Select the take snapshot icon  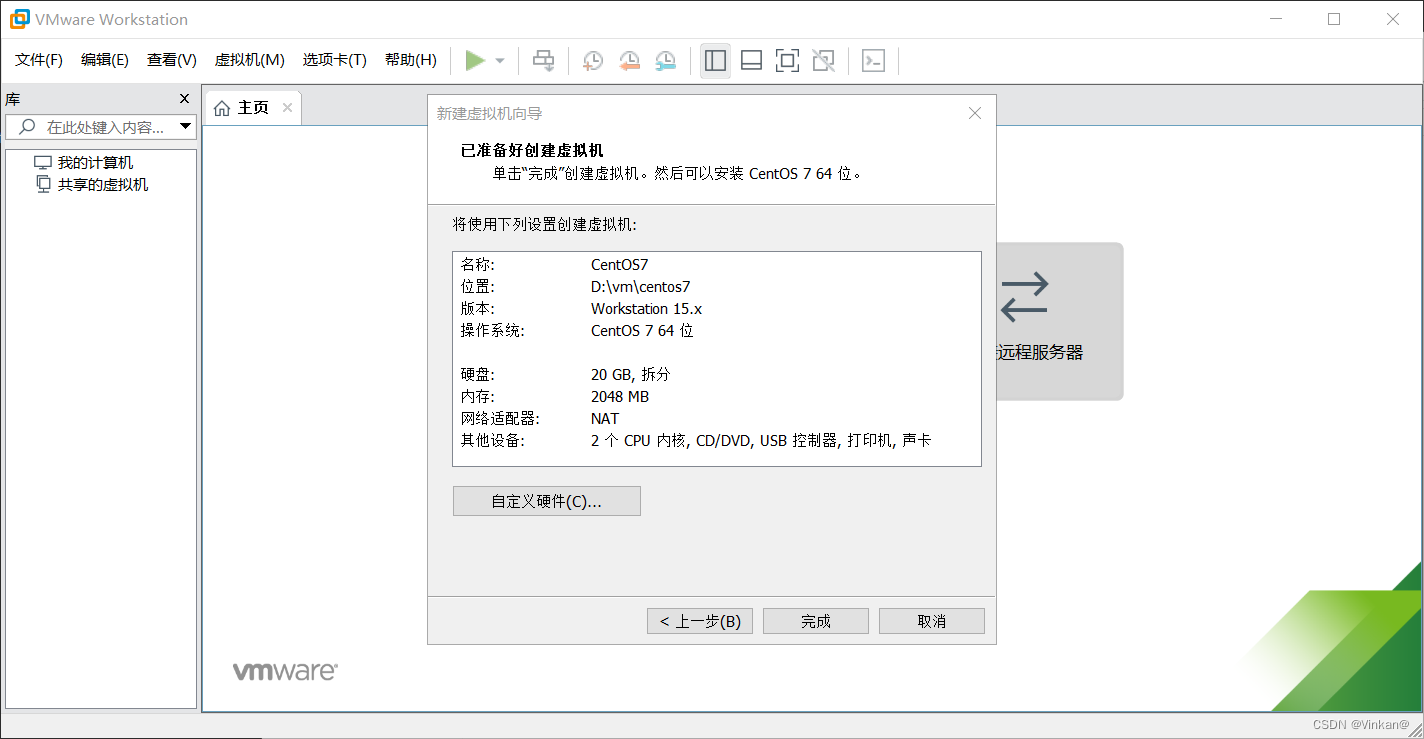point(592,60)
